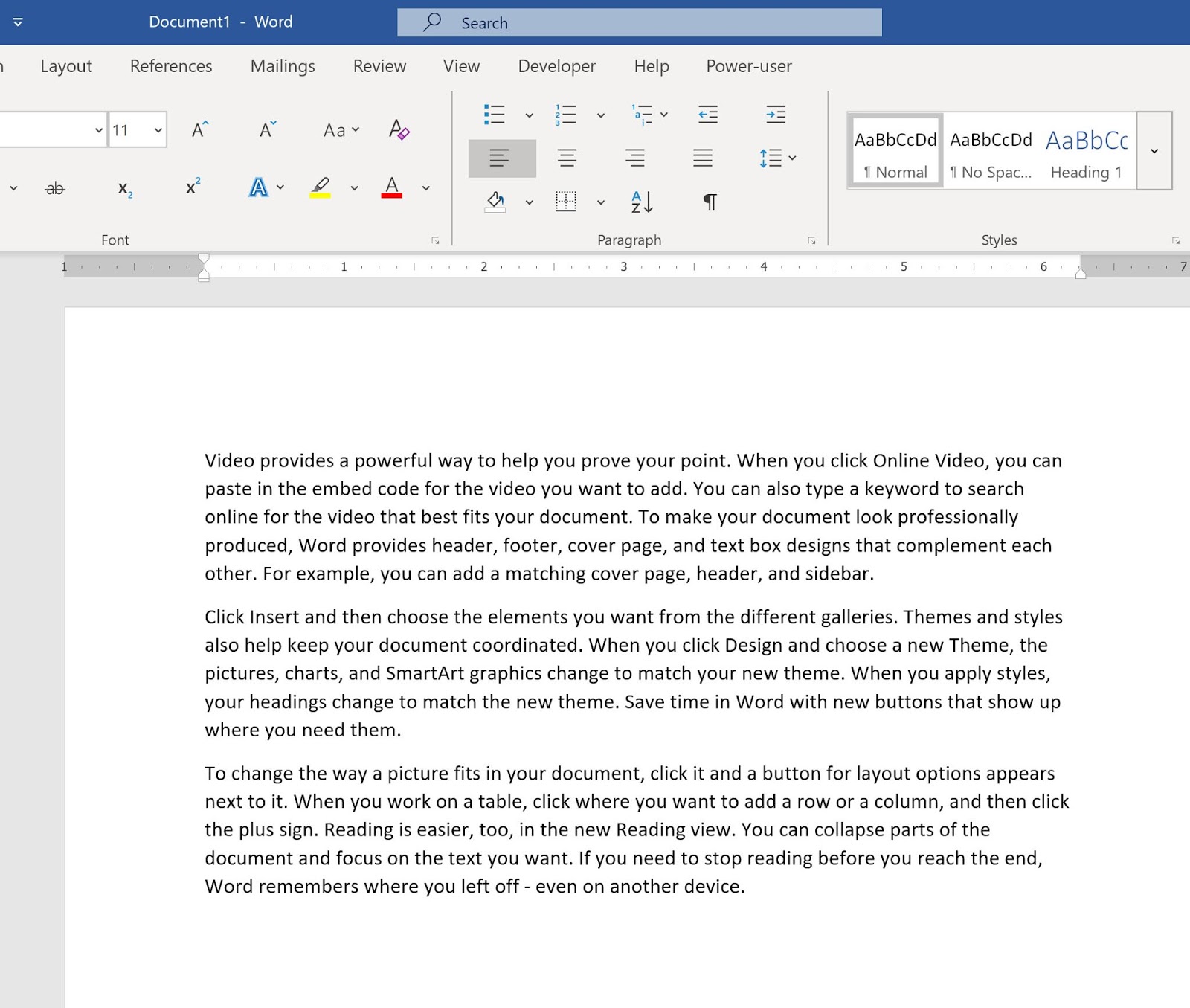Viewport: 1190px width, 1008px height.
Task: Toggle show/hide paragraph marks
Action: 709,201
